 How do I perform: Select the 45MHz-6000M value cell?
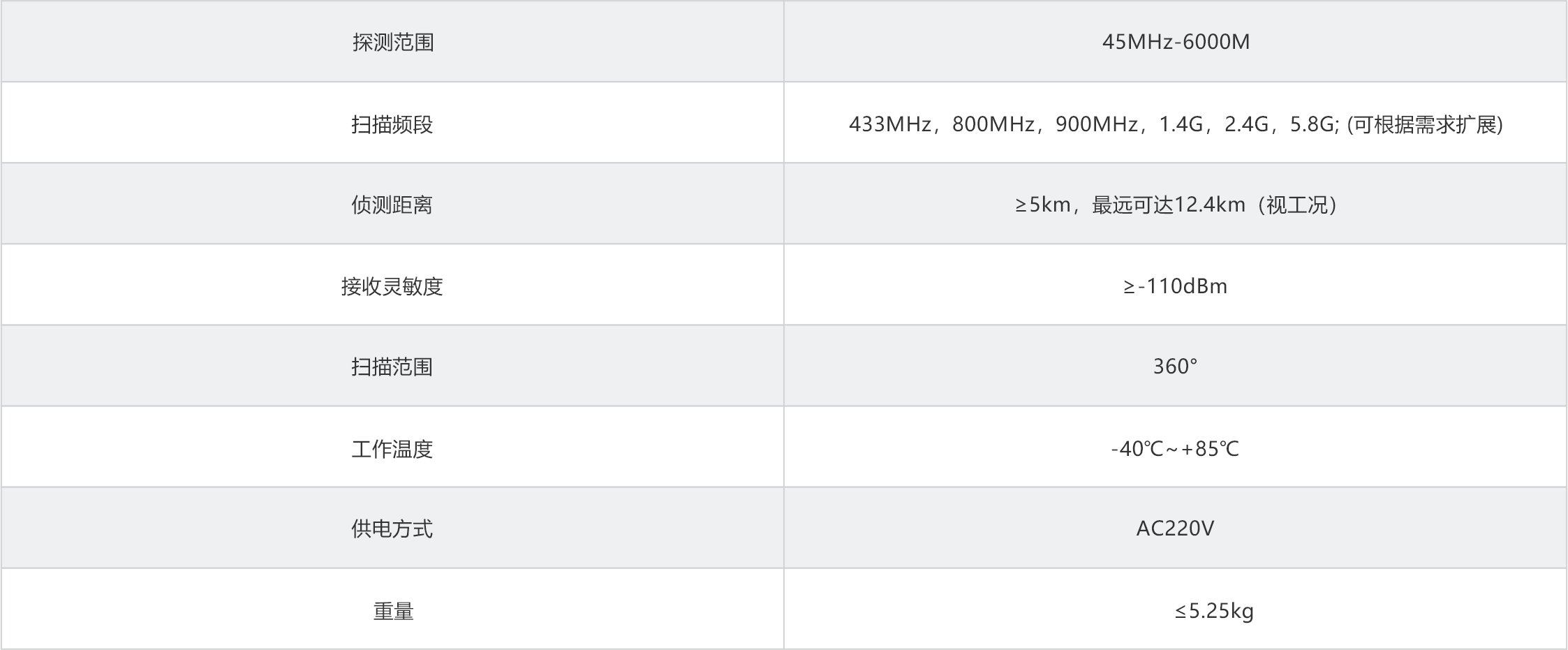(1176, 43)
